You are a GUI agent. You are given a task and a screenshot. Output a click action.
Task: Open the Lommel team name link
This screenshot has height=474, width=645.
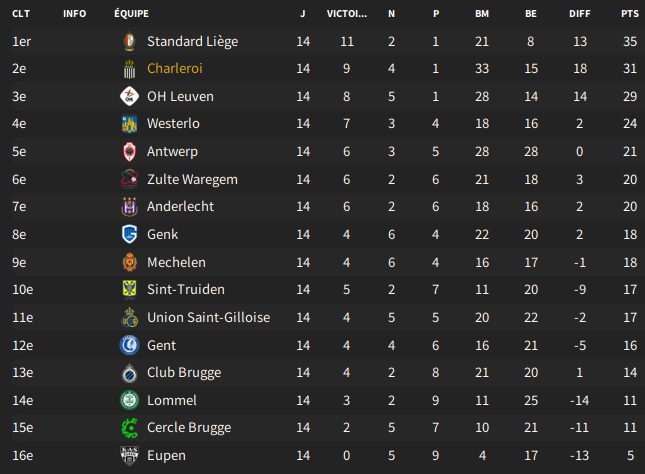click(172, 400)
